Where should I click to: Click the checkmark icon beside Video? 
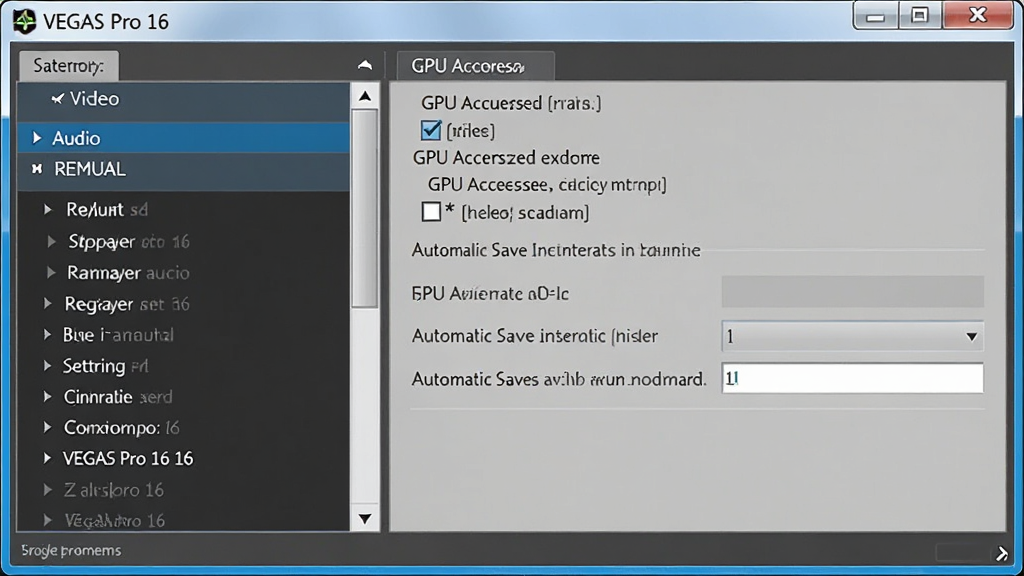[x=58, y=99]
